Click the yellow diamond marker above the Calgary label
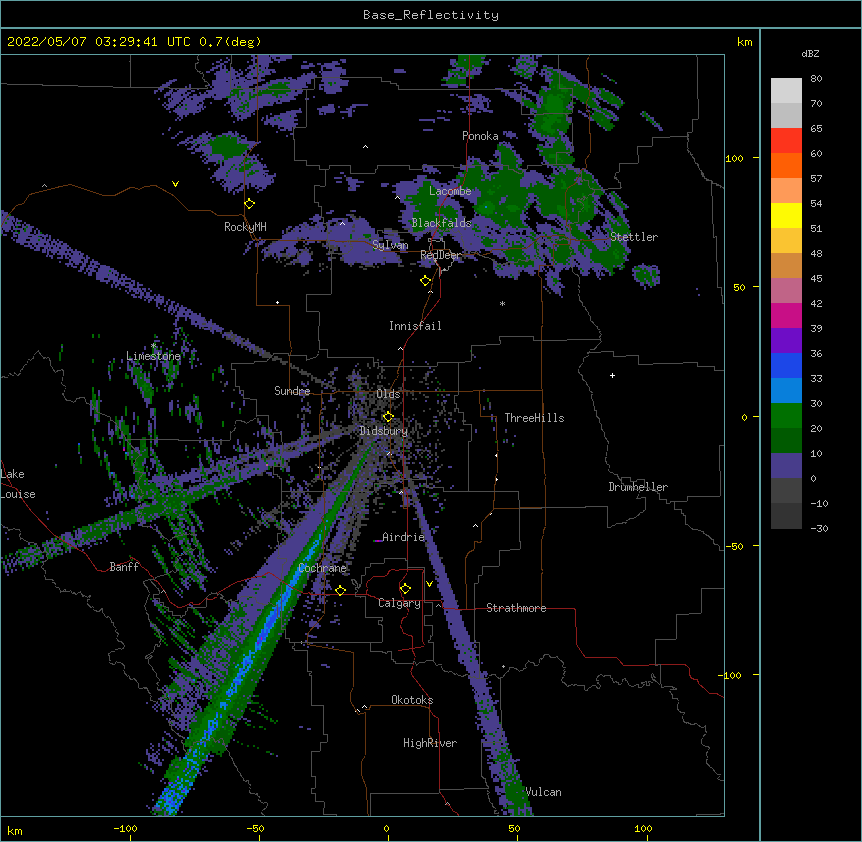 tap(405, 589)
